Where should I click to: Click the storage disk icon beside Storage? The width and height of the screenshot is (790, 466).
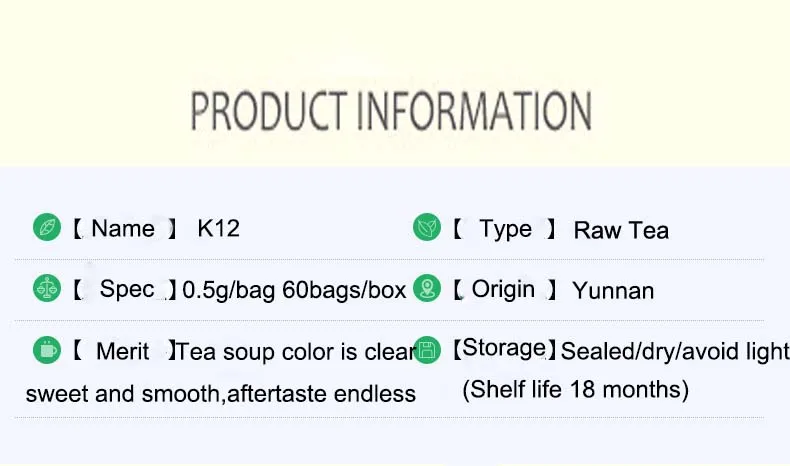[427, 350]
